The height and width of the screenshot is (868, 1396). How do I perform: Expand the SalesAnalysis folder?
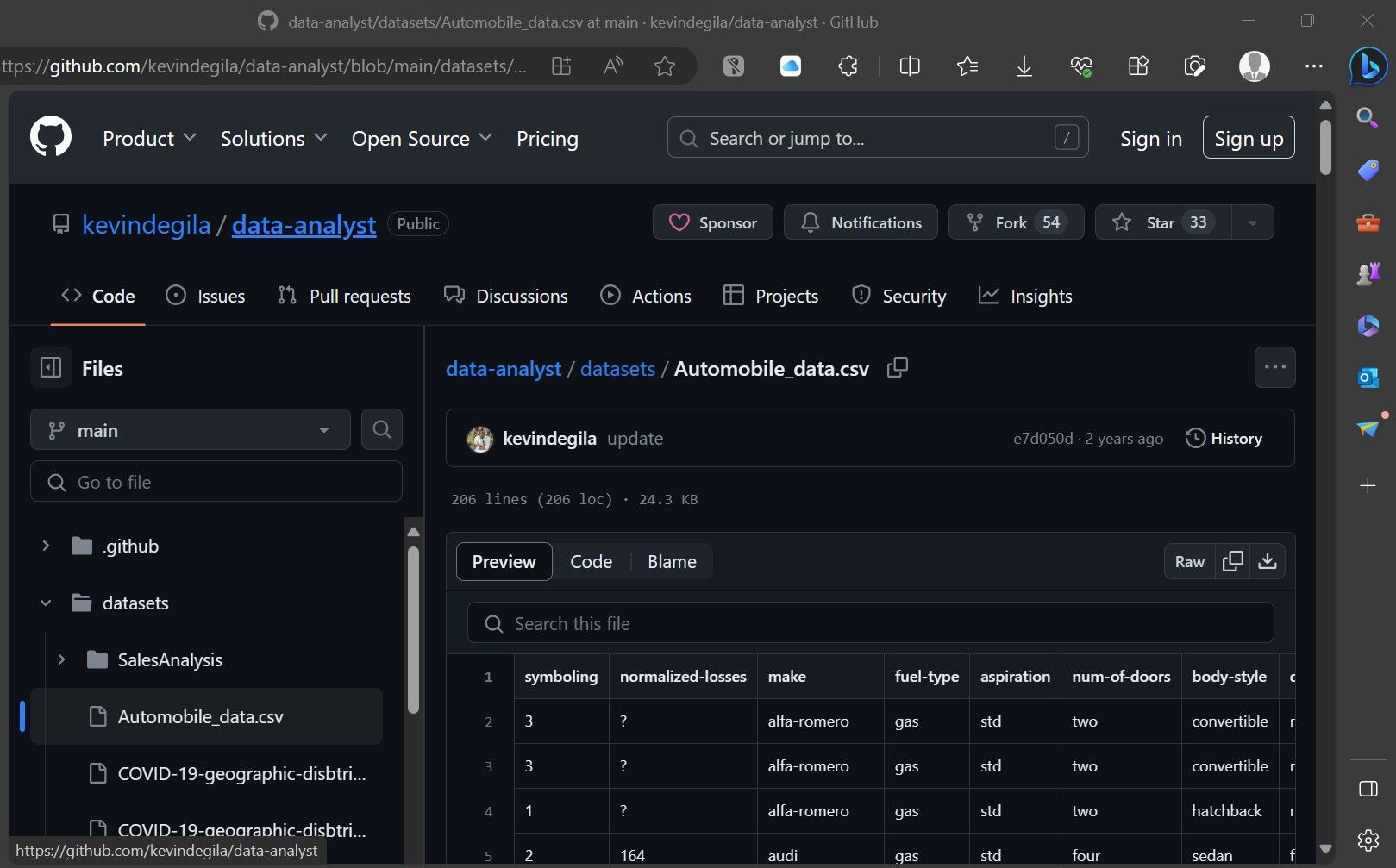(61, 659)
